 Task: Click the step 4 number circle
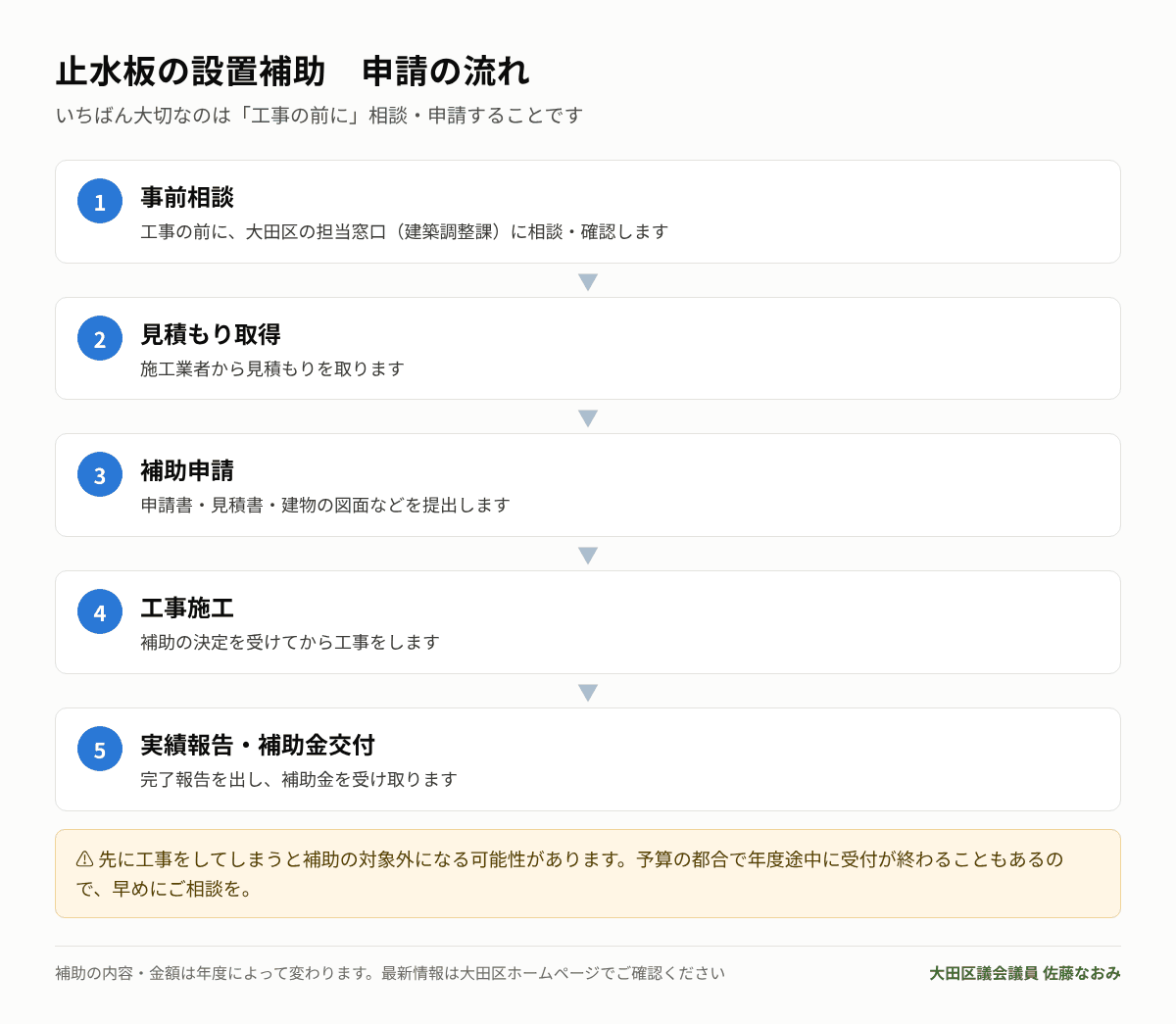[x=100, y=611]
